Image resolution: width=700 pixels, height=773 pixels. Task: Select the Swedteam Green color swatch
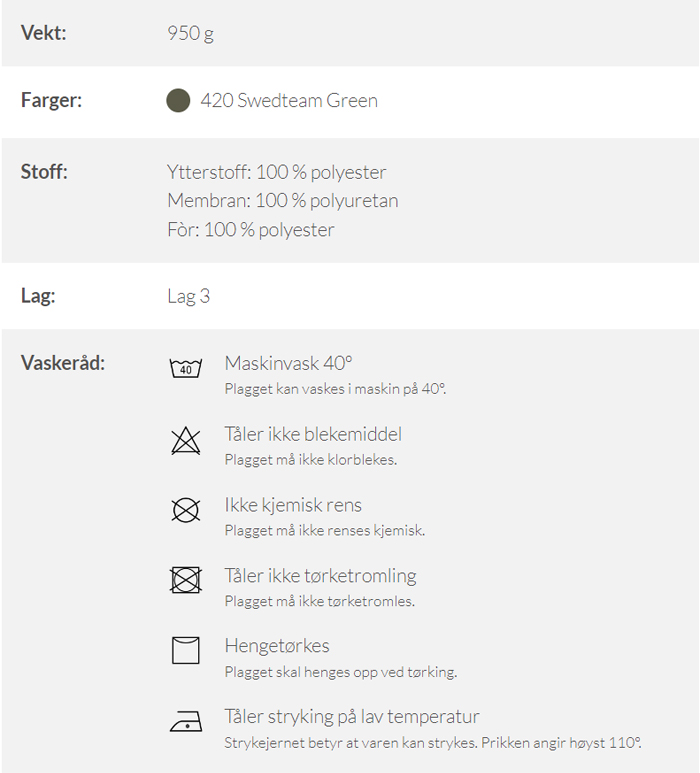(178, 101)
